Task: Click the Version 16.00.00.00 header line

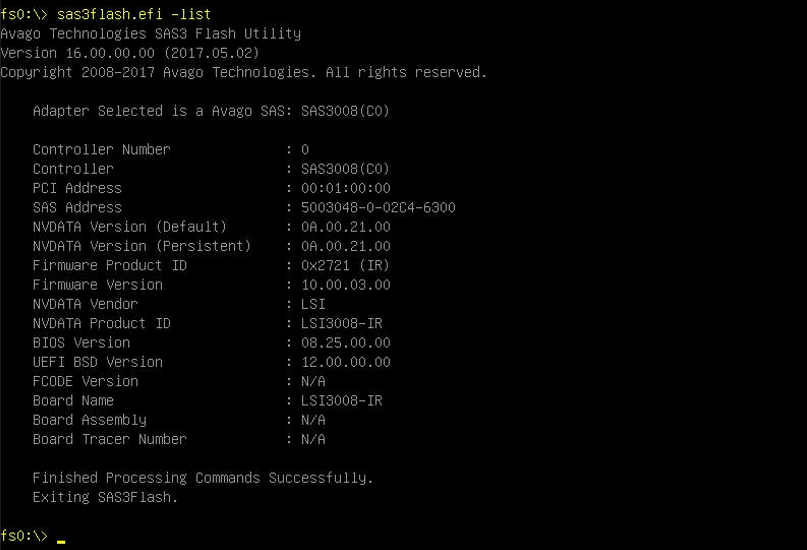Action: tap(130, 53)
